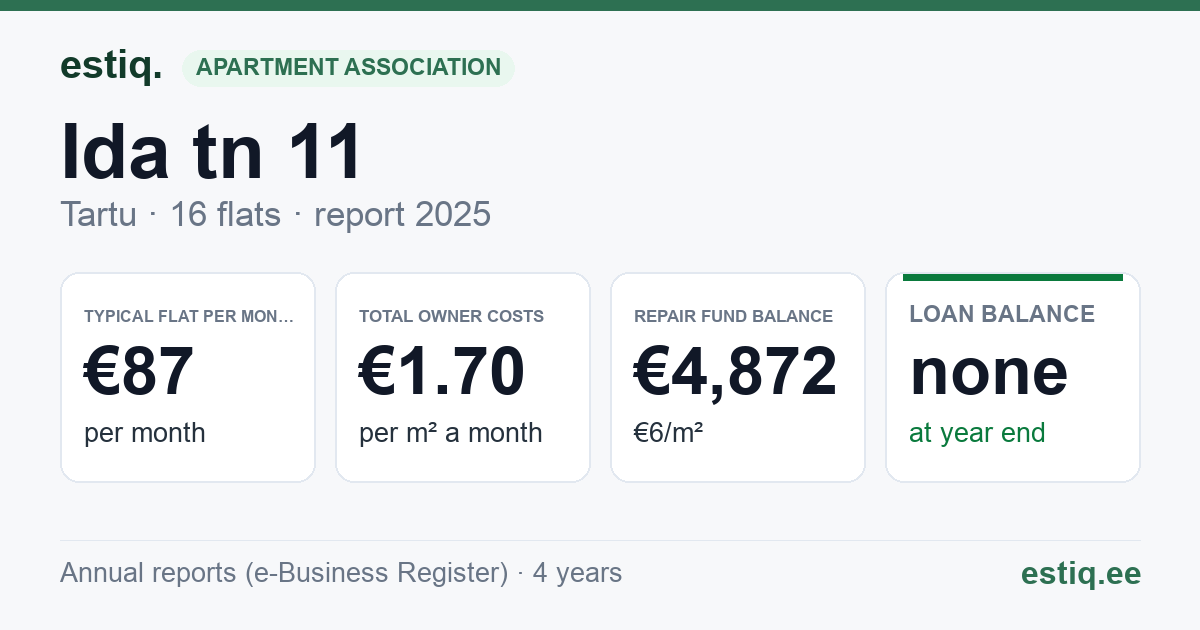1200x630 pixels.
Task: Click 'per m² a month' text
Action: pyautogui.click(x=450, y=433)
